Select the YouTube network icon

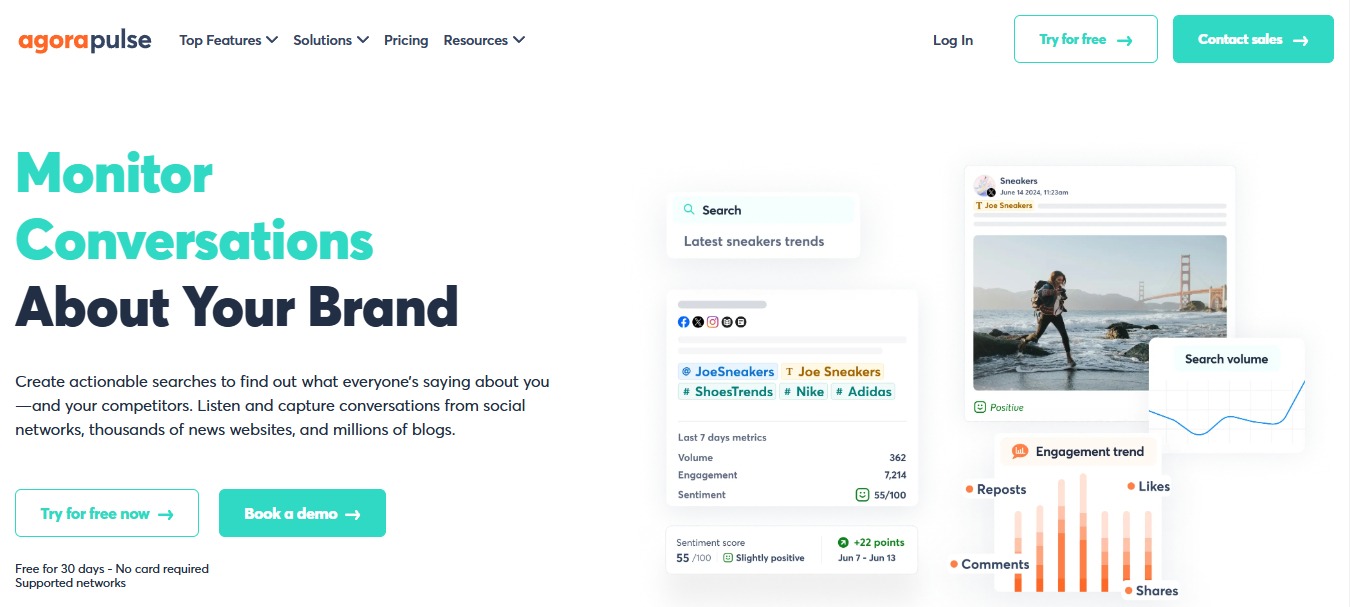point(727,322)
